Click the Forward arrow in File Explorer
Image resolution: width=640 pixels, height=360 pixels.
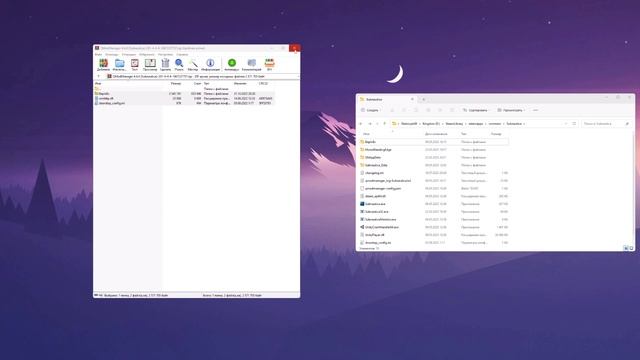tap(370, 124)
